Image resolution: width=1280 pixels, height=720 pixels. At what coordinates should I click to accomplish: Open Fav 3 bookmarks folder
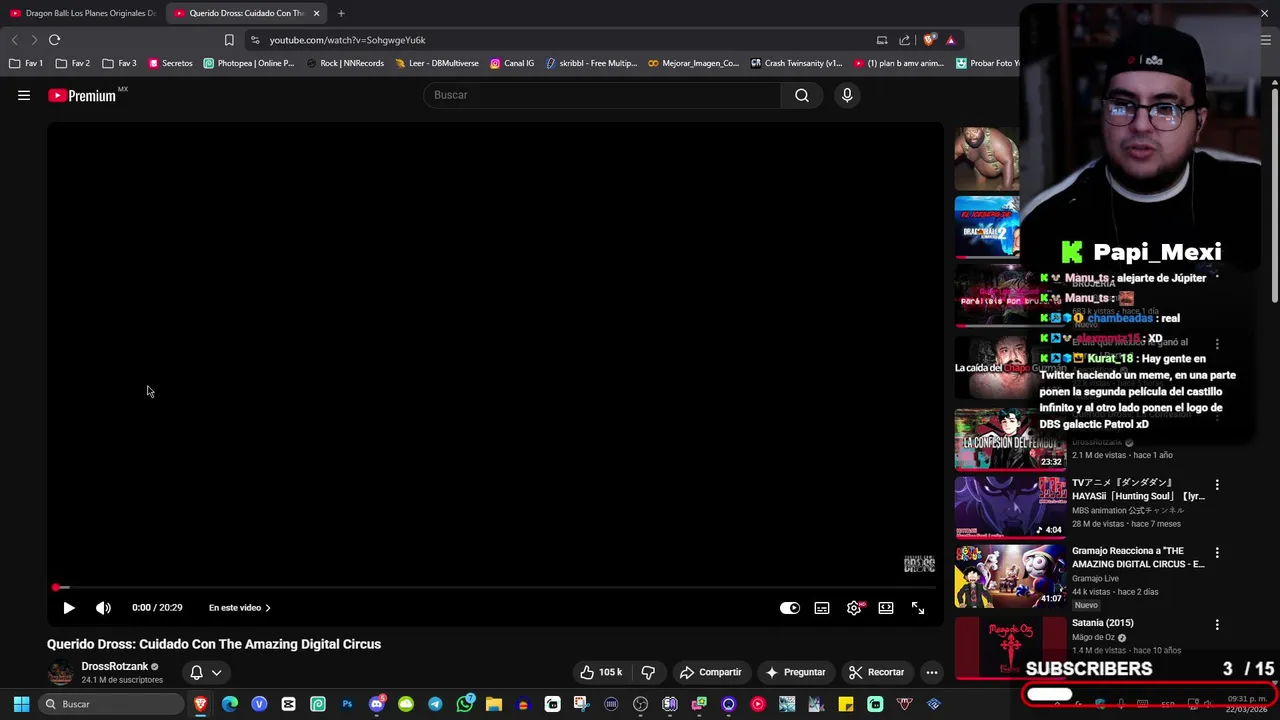pyautogui.click(x=119, y=63)
